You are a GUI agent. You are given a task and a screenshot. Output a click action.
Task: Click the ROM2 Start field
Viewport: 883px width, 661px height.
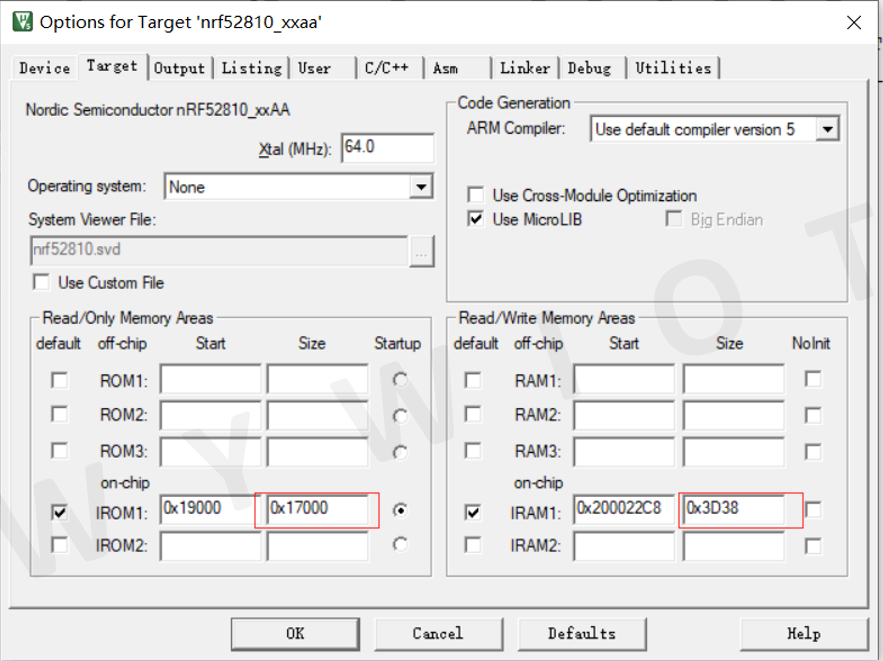(210, 416)
